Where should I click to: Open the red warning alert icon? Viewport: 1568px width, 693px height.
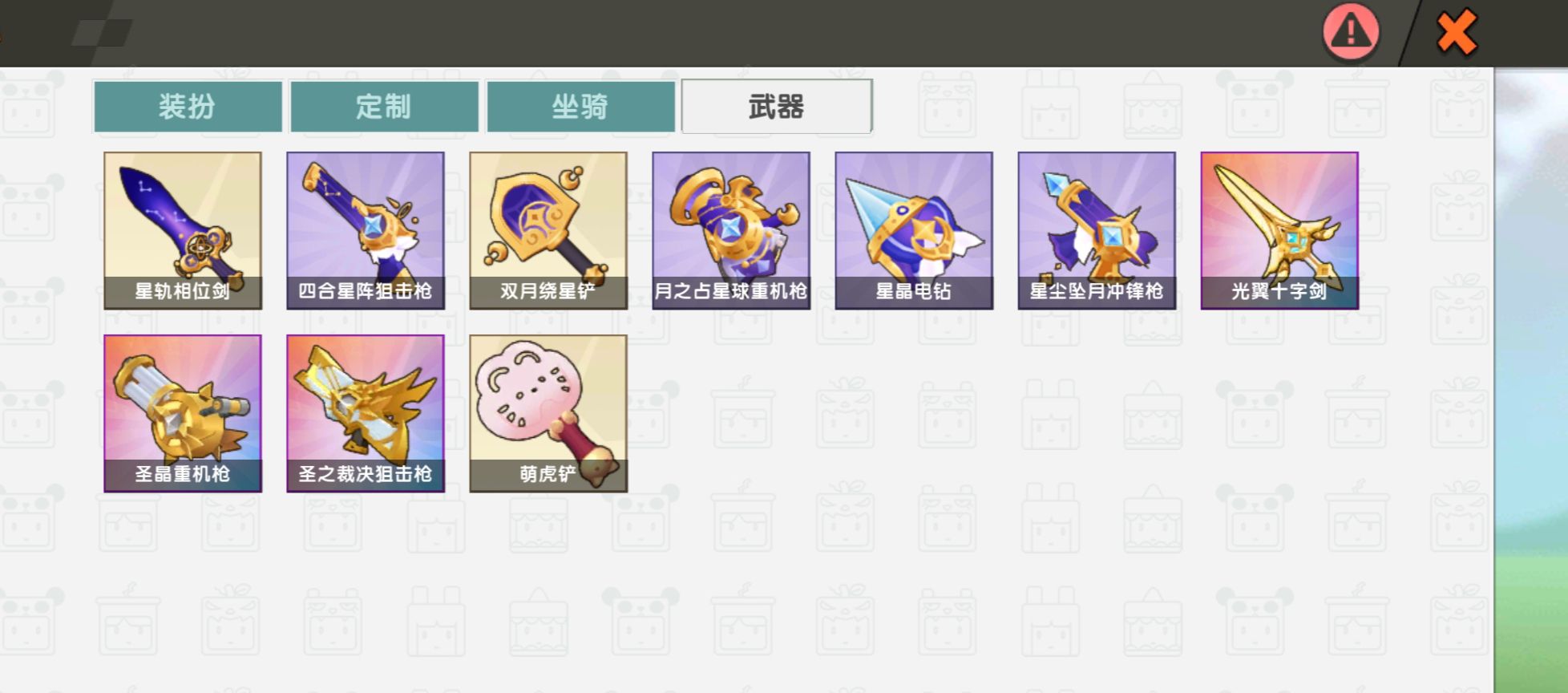[x=1351, y=32]
